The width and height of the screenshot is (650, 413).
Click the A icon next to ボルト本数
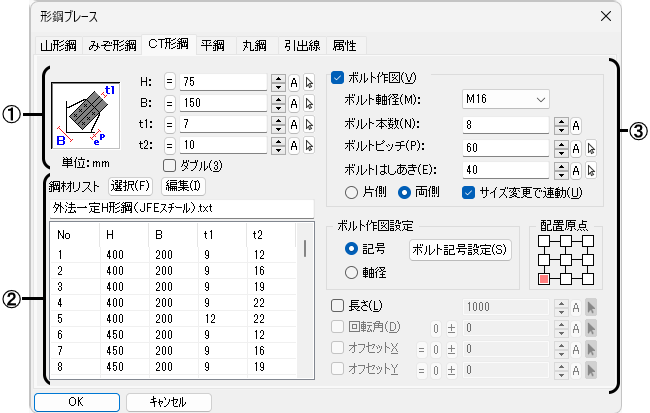click(x=576, y=125)
